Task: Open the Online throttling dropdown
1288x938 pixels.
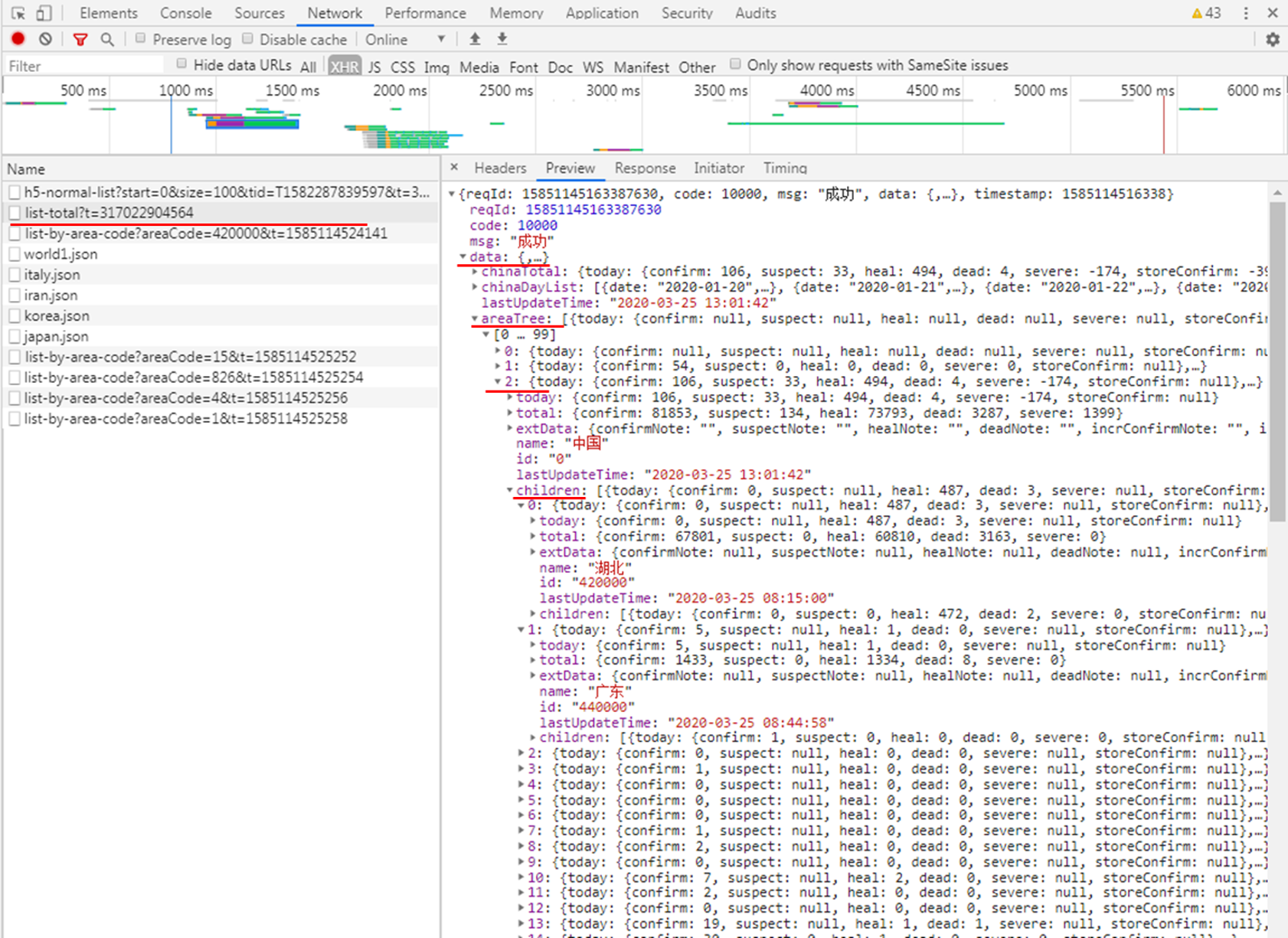Action: click(x=405, y=39)
